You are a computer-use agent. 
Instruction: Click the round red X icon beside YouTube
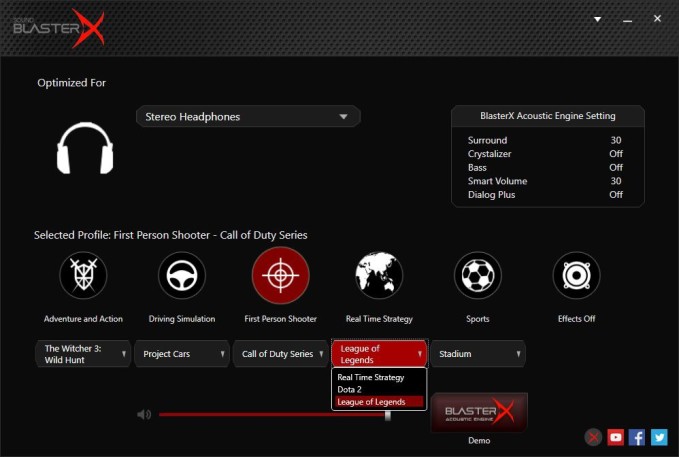pos(594,438)
